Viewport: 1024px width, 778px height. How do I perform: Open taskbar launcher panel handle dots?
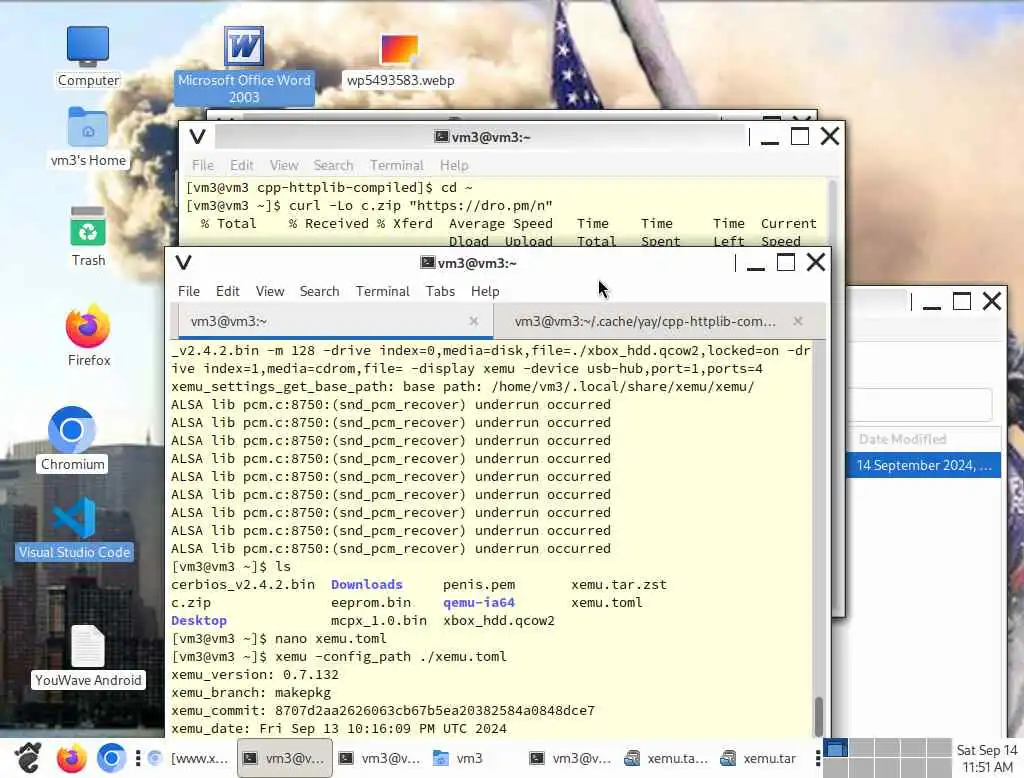click(x=138, y=758)
